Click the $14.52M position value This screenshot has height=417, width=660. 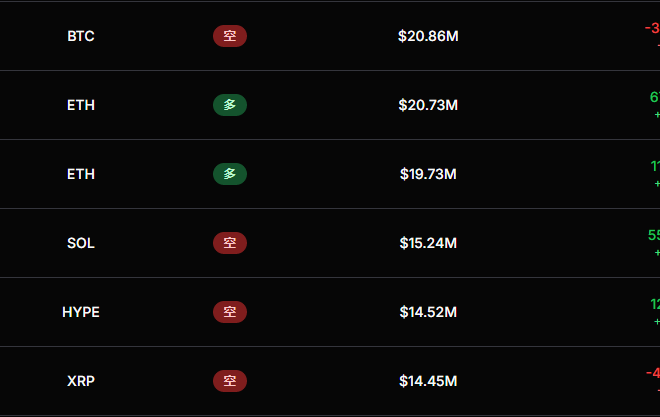tap(428, 312)
